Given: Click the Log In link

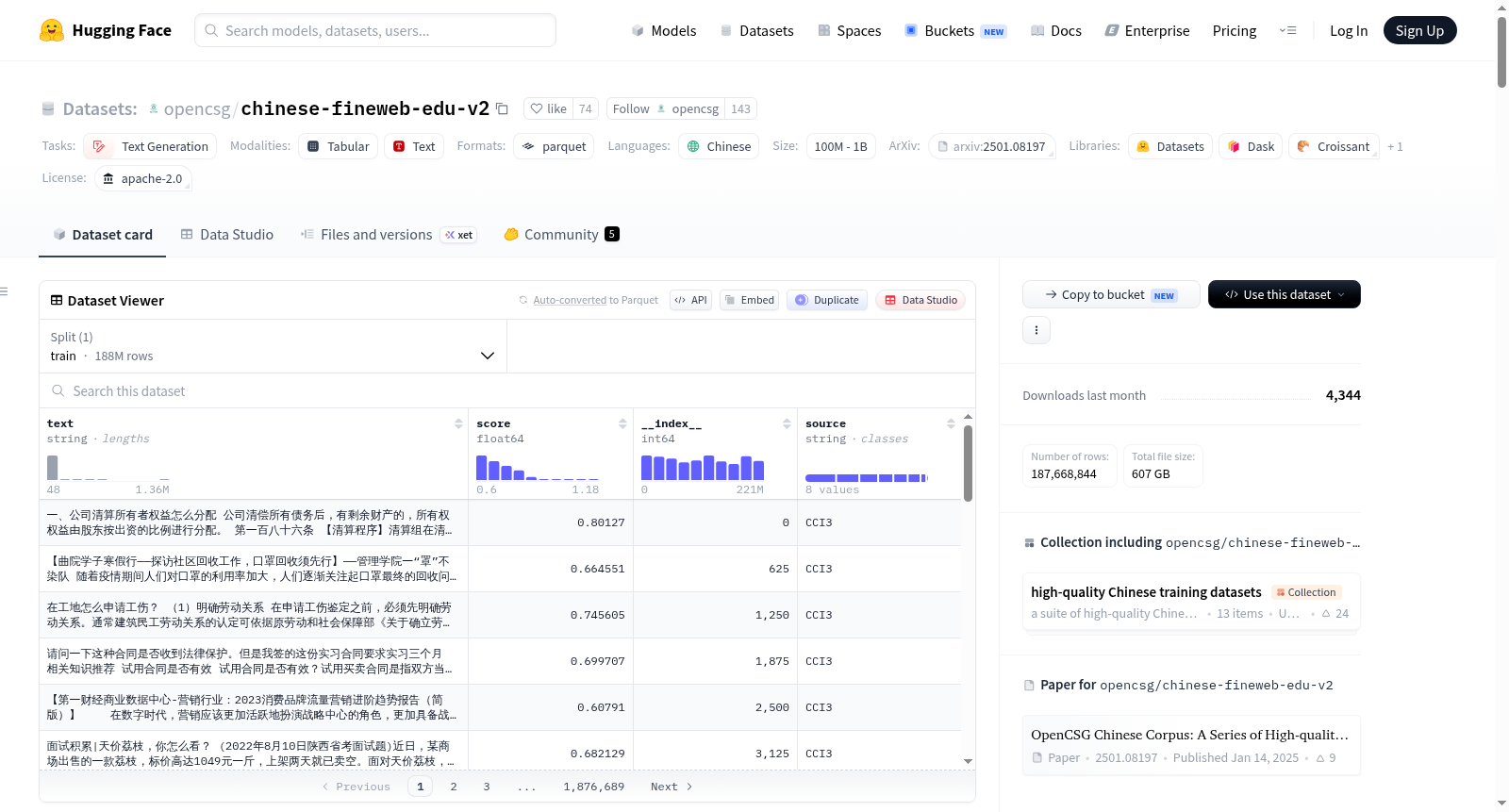Looking at the screenshot, I should [1349, 30].
